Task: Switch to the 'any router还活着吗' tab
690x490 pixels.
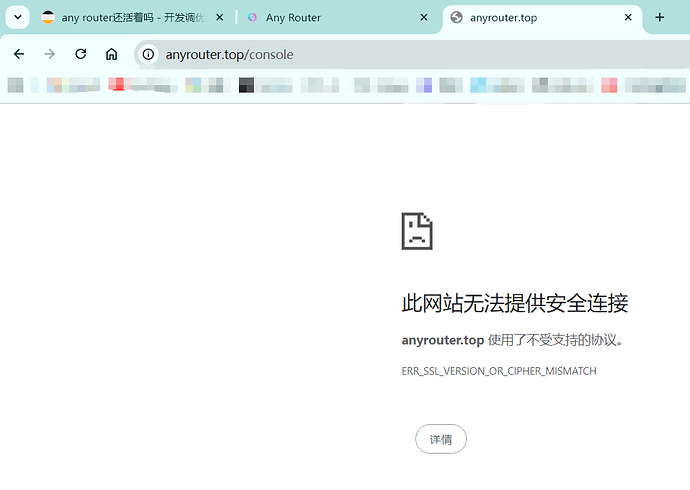Action: 132,18
